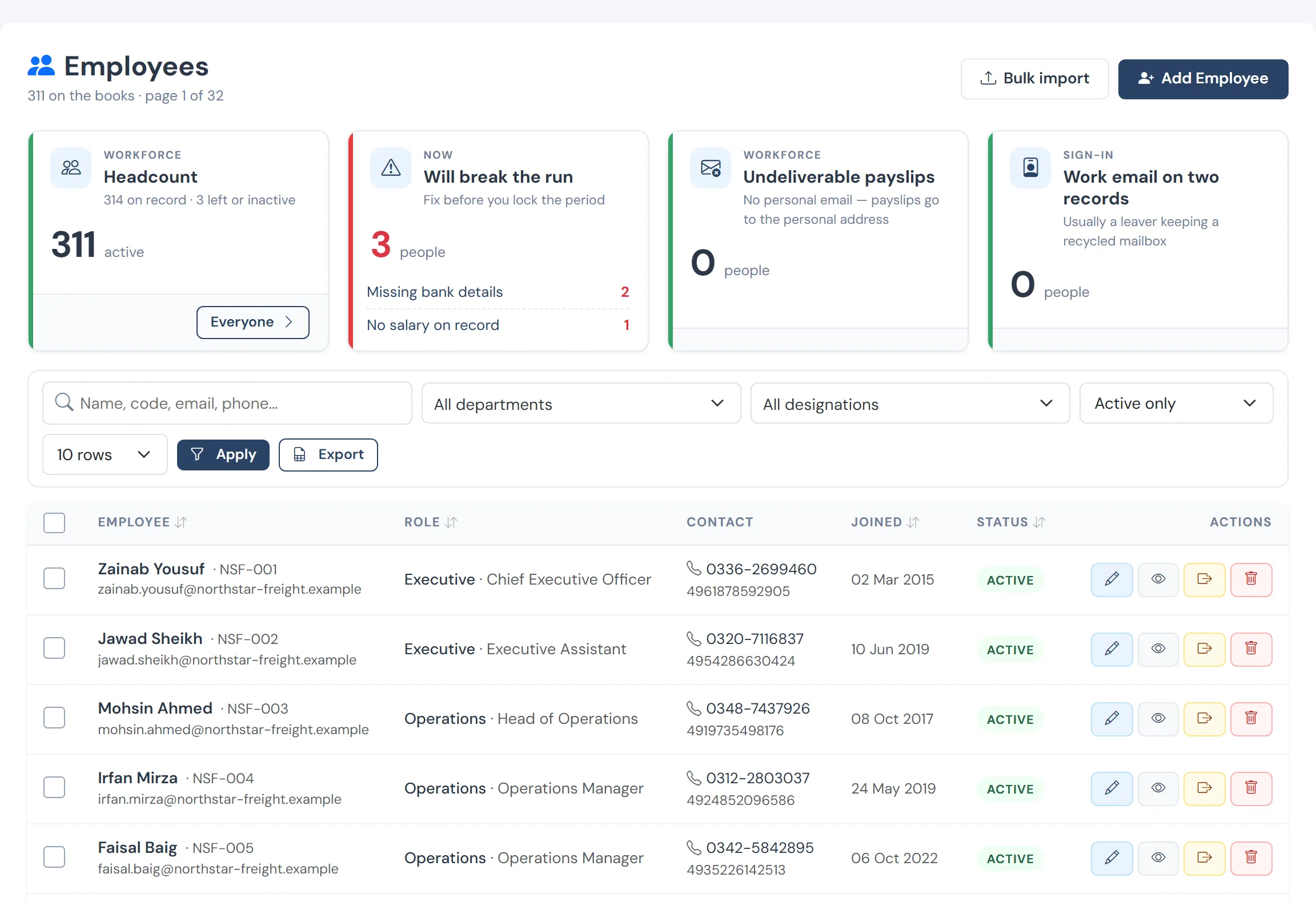
Task: Focus the name, code, email search field
Action: 227,403
